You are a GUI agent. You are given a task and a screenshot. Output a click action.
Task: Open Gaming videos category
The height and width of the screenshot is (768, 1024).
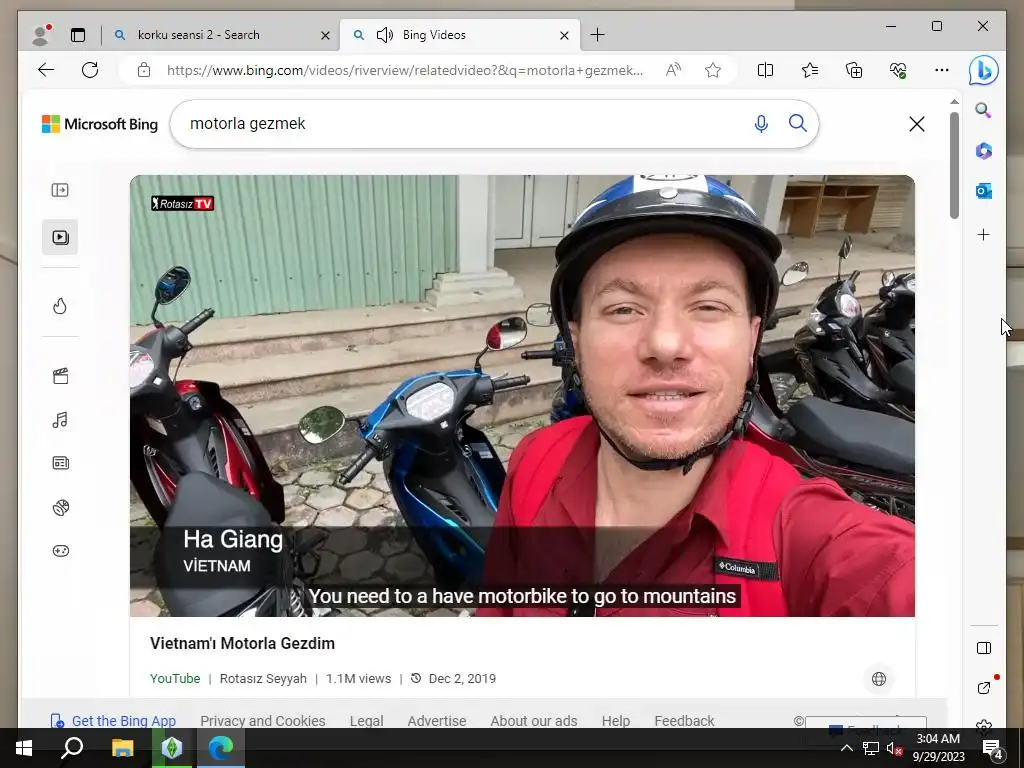60,551
